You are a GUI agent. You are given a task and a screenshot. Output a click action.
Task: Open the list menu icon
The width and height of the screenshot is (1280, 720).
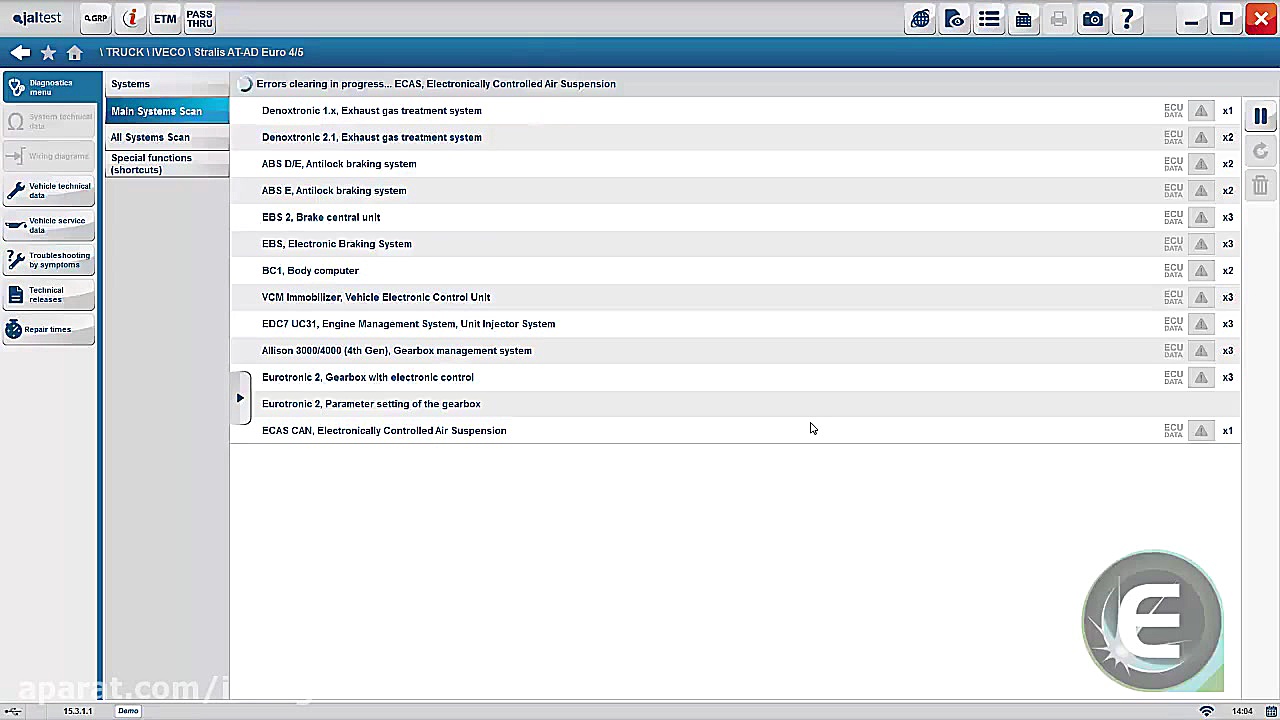(x=989, y=19)
